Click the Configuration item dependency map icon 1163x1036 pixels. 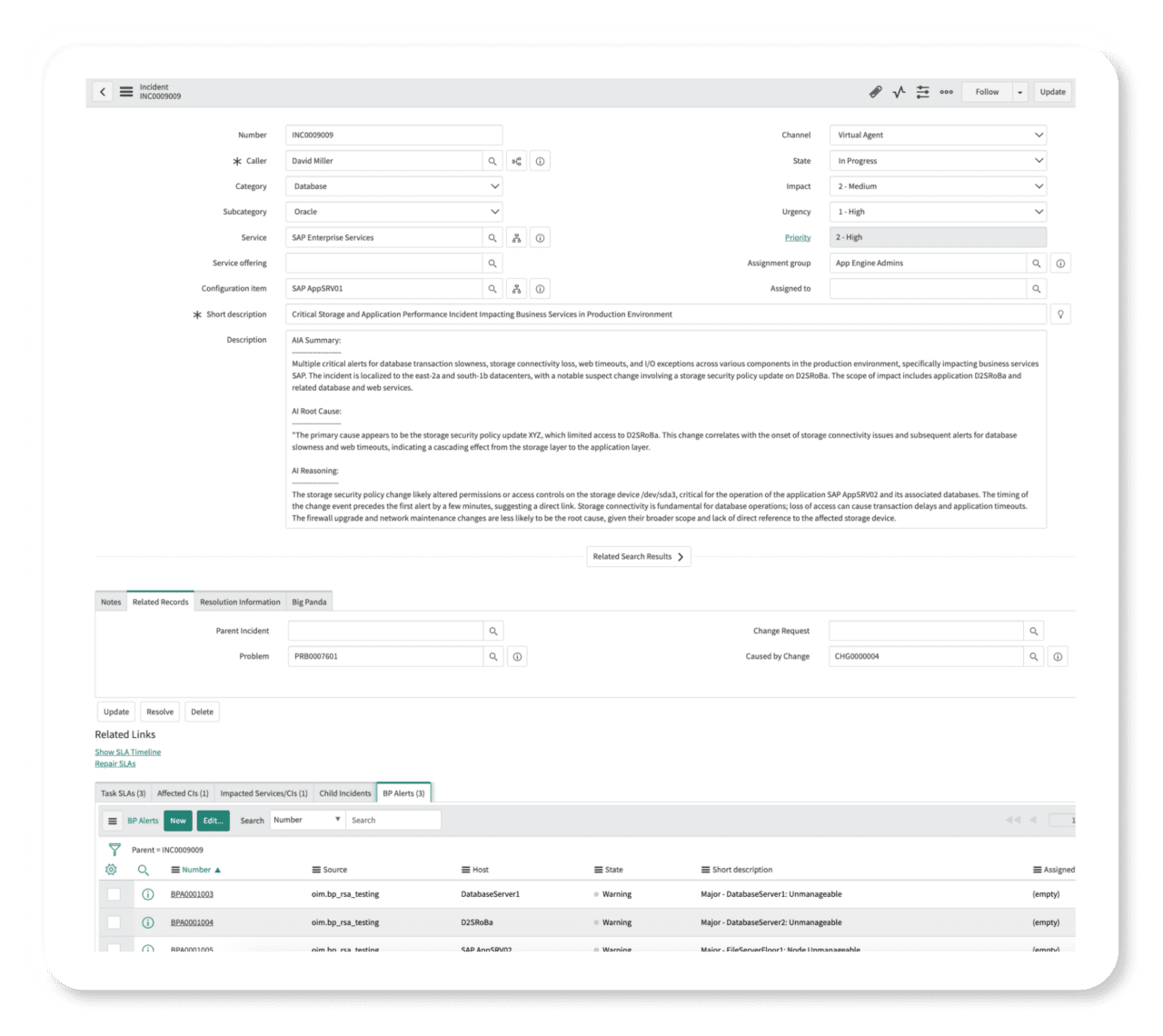516,288
